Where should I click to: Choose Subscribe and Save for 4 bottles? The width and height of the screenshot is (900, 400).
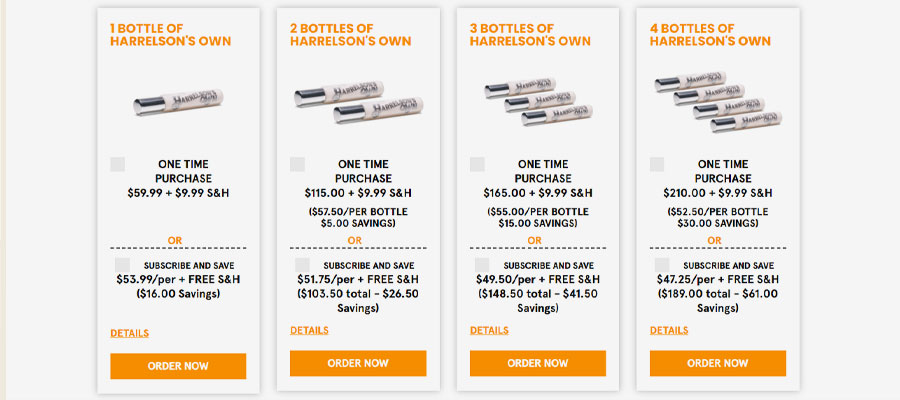click(x=662, y=265)
